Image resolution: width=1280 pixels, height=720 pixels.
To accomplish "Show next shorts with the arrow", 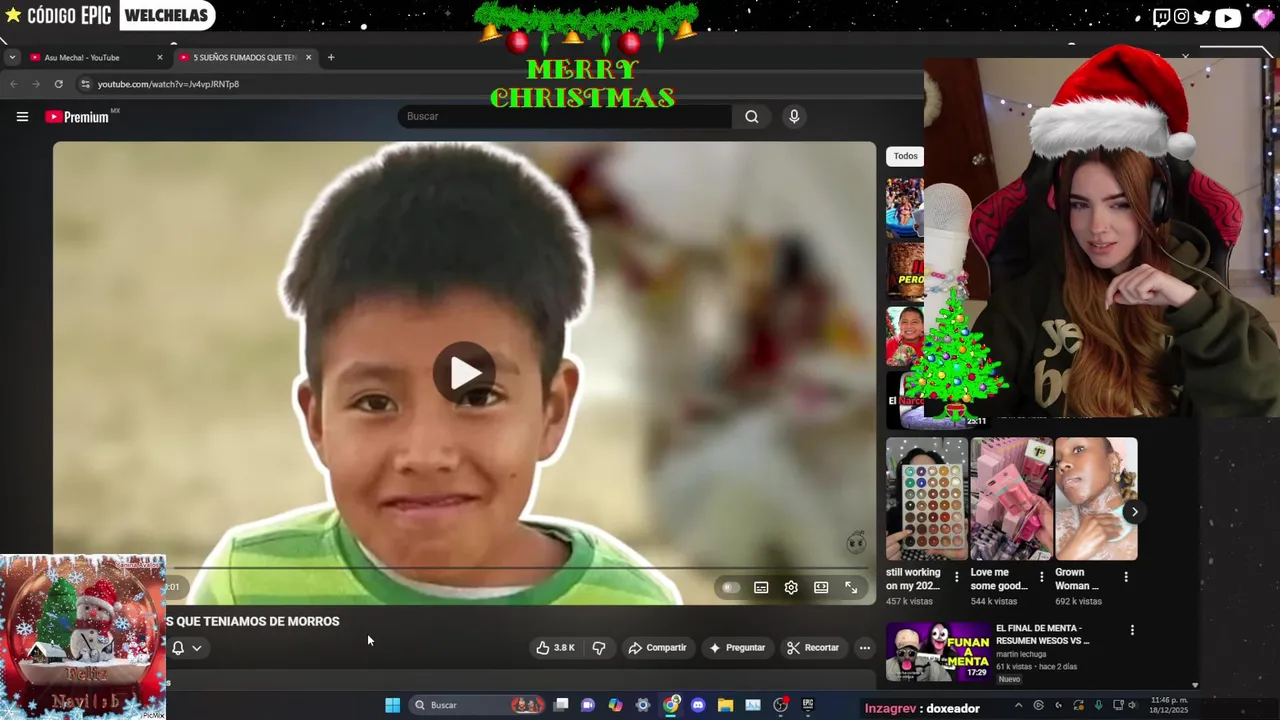I will tap(1134, 512).
